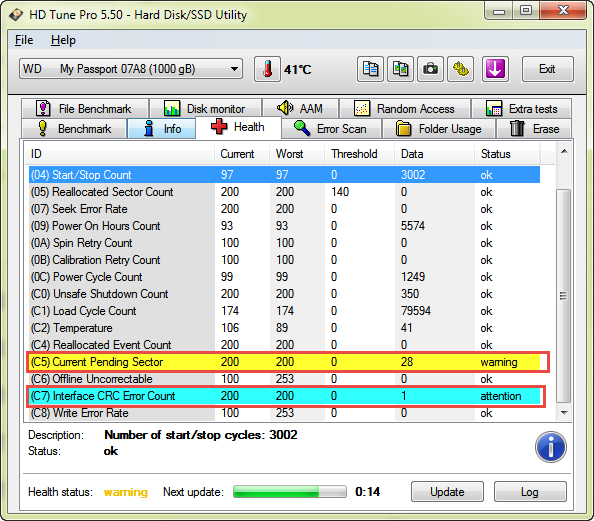Click the 1249 power cycle data value
The height and width of the screenshot is (521, 594).
(x=413, y=277)
